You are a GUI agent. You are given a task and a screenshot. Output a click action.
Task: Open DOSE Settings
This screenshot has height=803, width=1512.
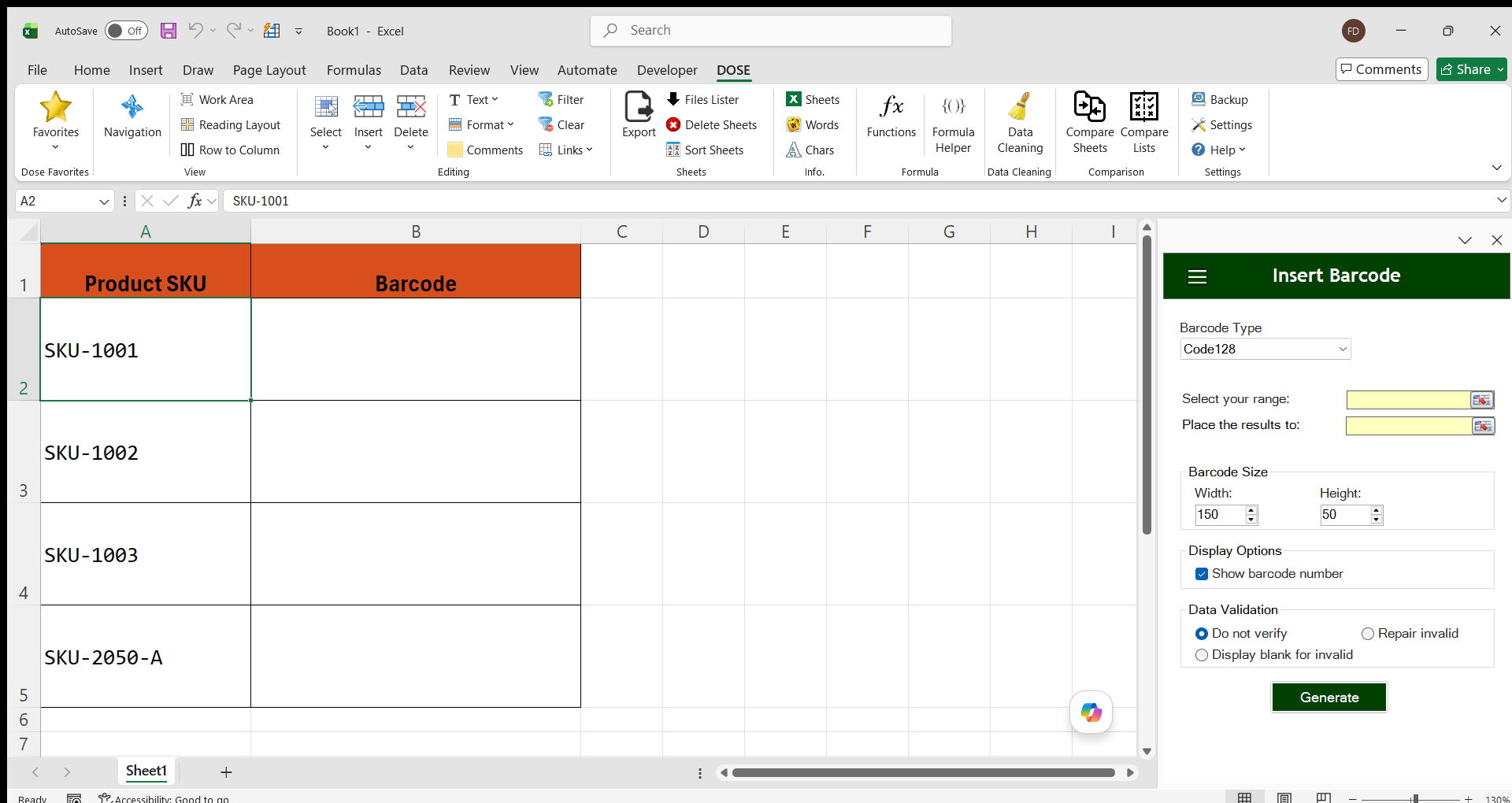pyautogui.click(x=1221, y=124)
